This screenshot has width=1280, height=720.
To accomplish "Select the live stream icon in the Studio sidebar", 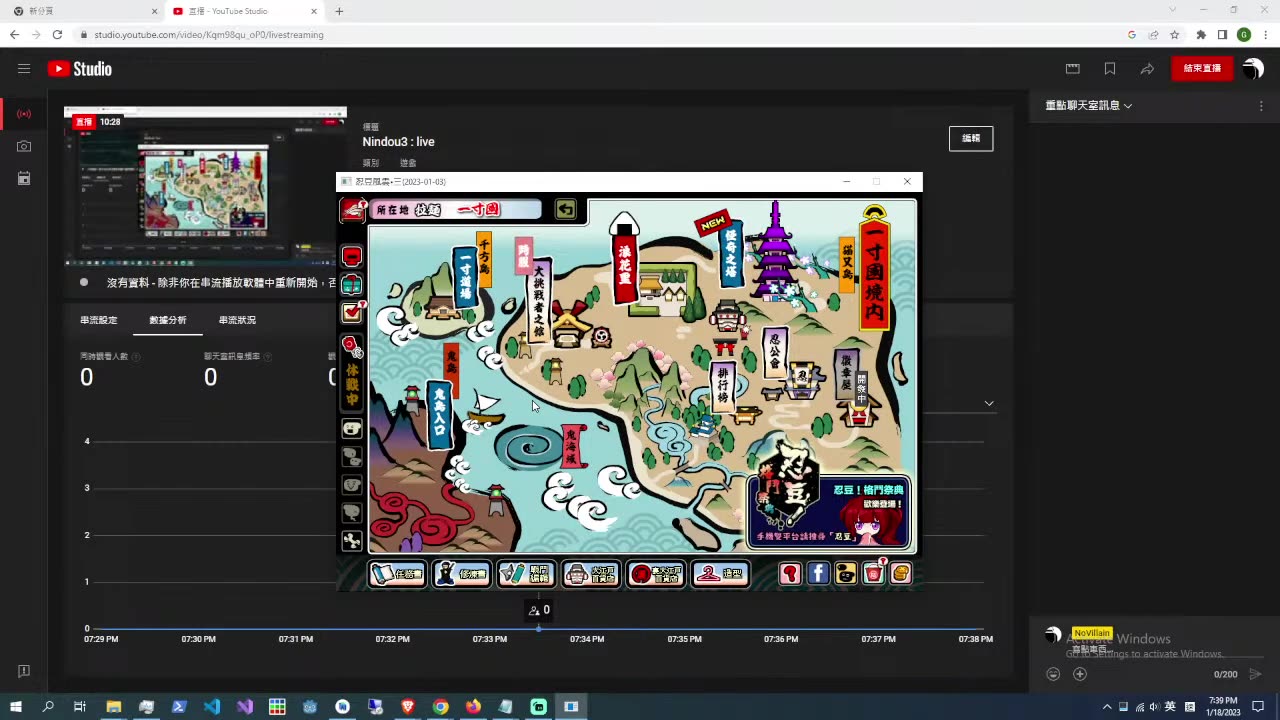I will (x=24, y=114).
